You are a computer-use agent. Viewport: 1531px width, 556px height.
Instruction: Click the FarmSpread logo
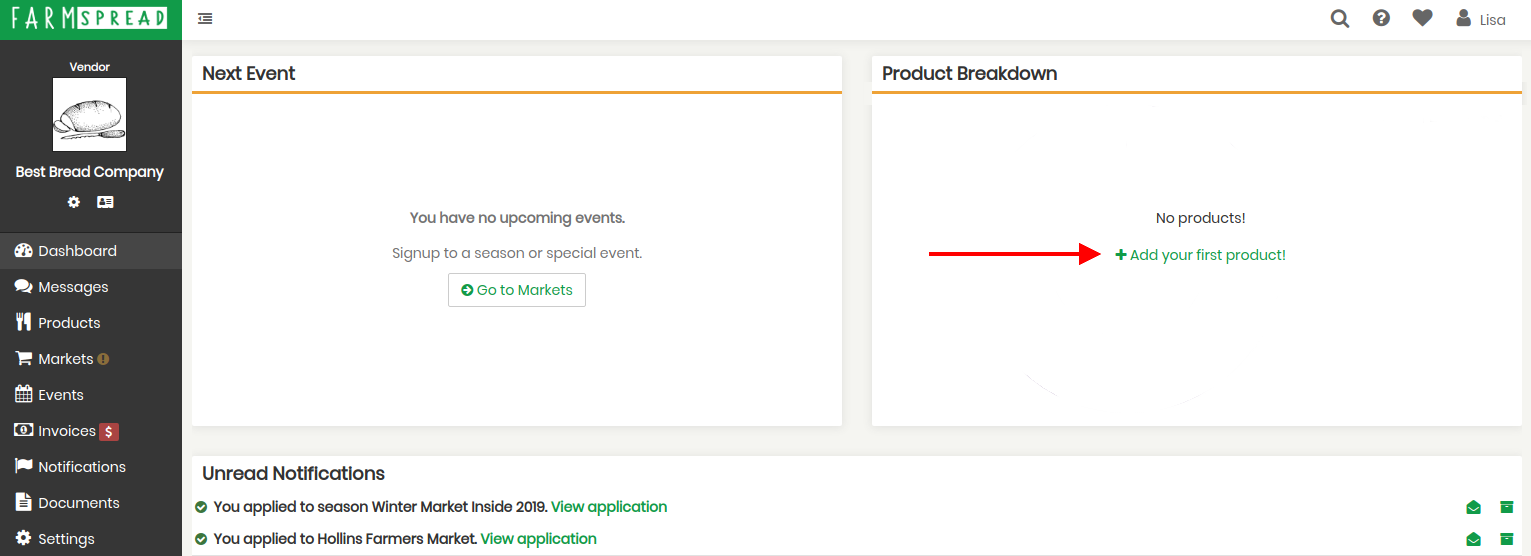click(90, 19)
